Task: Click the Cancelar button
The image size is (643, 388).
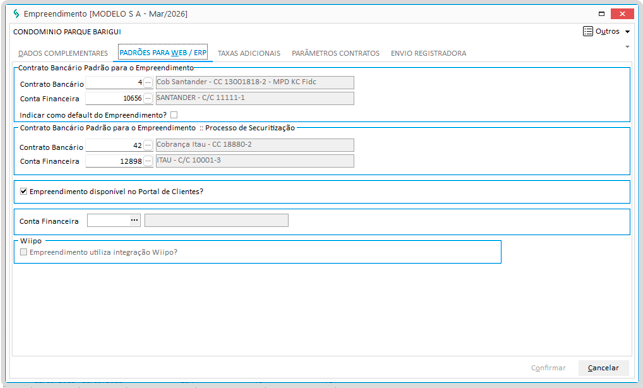Action: (603, 368)
